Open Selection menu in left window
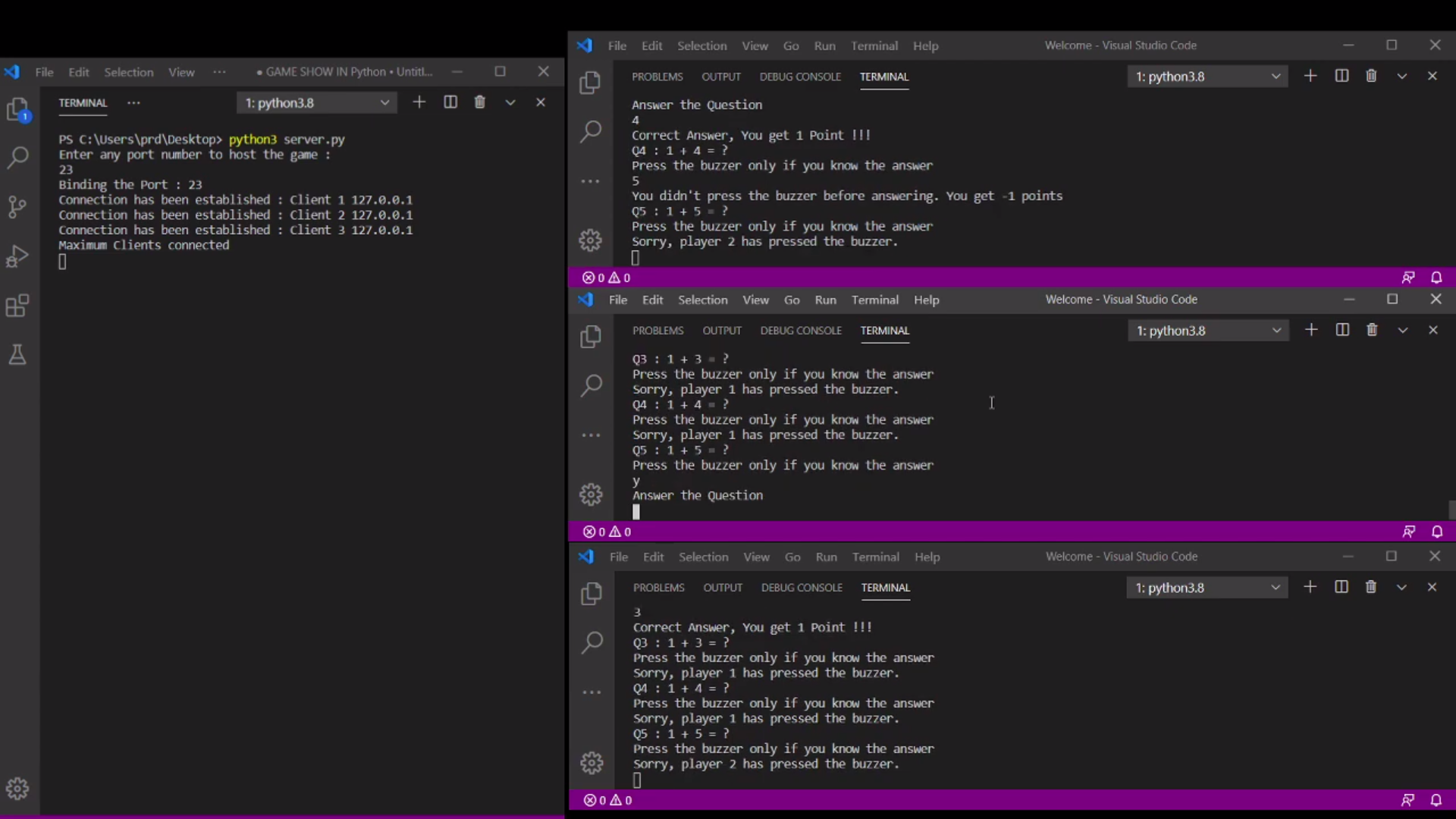The height and width of the screenshot is (819, 1456). (128, 72)
